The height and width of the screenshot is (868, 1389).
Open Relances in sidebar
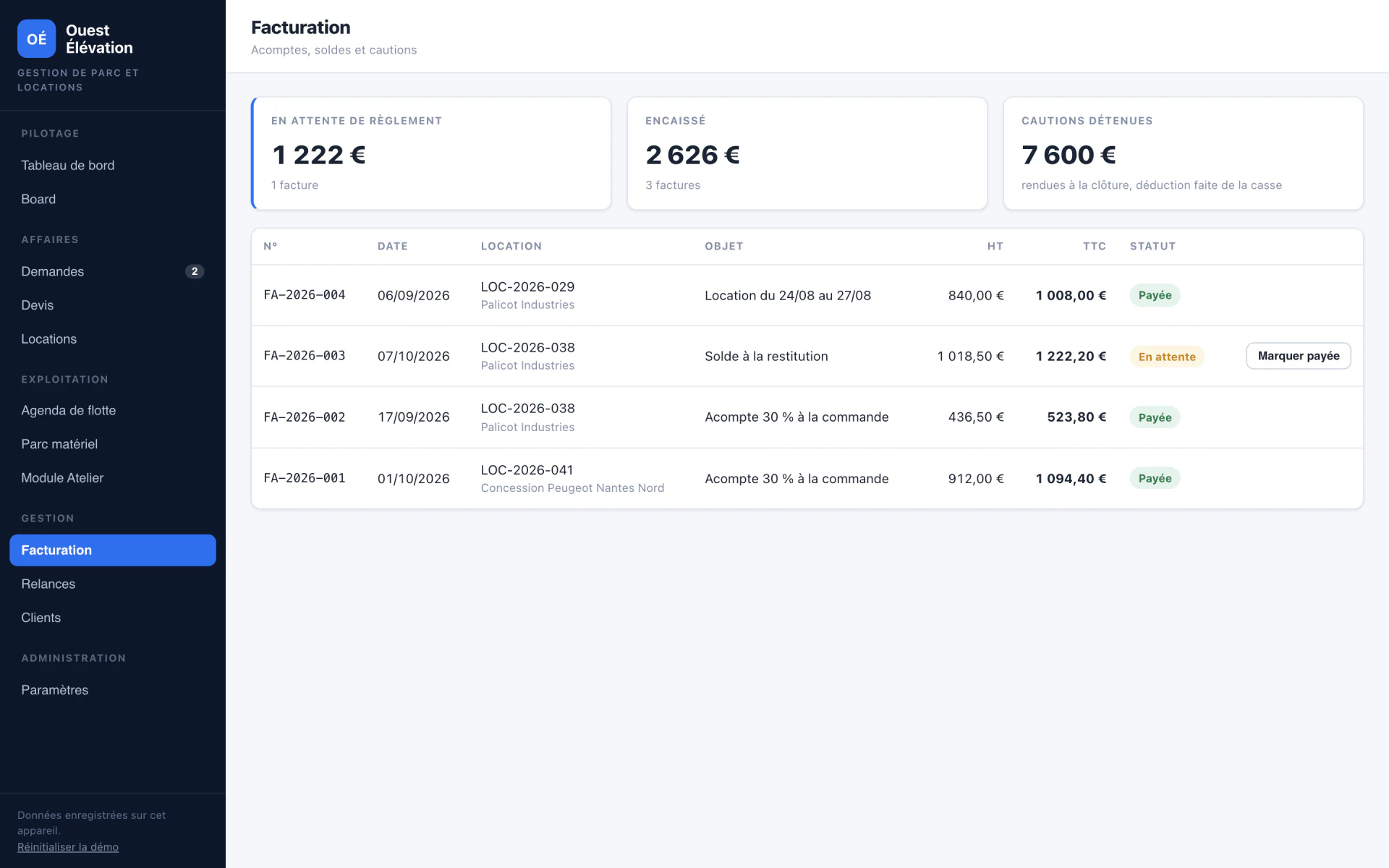coord(112,584)
